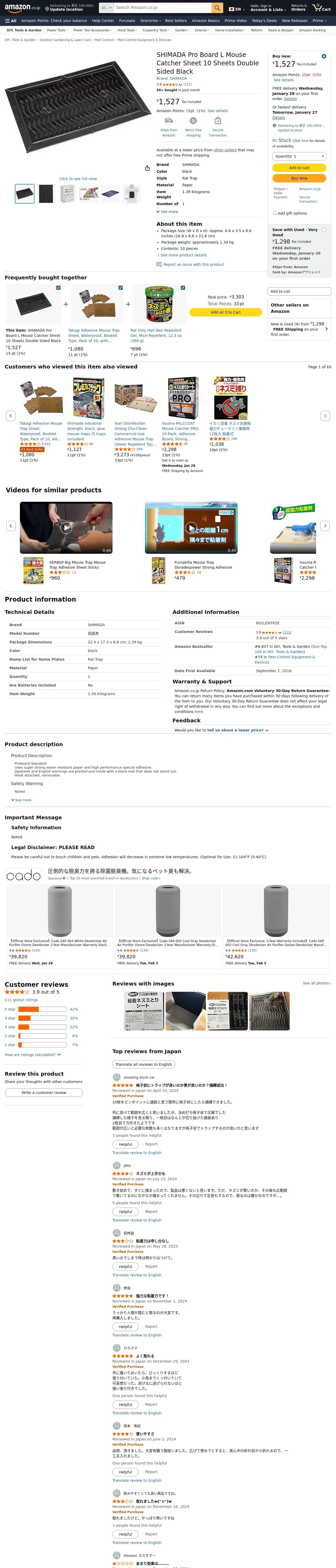336x1568 pixels.
Task: Open the All hamburger menu
Action: (x=10, y=21)
